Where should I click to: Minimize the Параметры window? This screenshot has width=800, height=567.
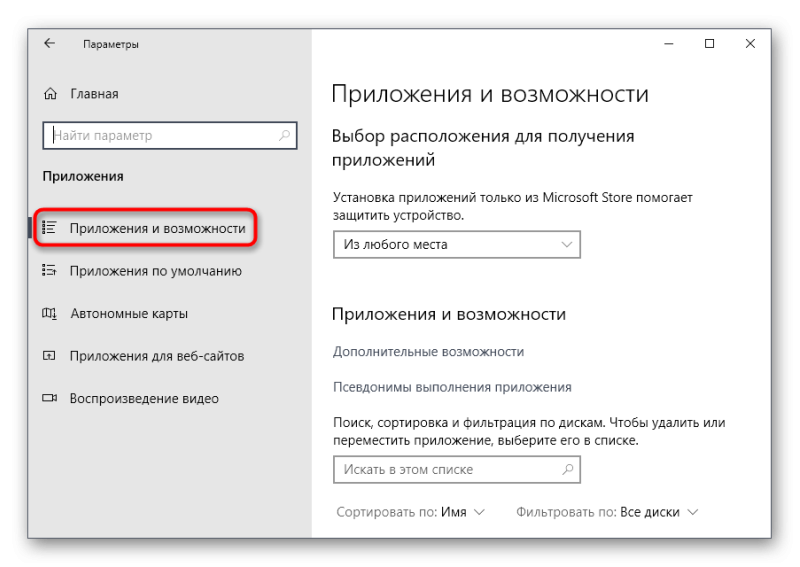pos(669,44)
